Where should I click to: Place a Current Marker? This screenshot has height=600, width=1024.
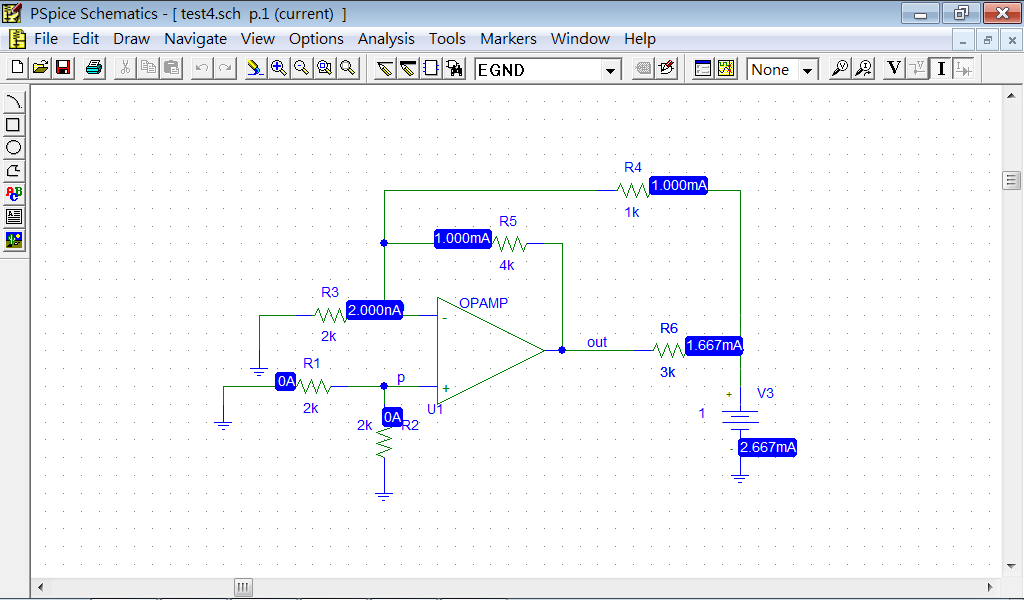863,68
